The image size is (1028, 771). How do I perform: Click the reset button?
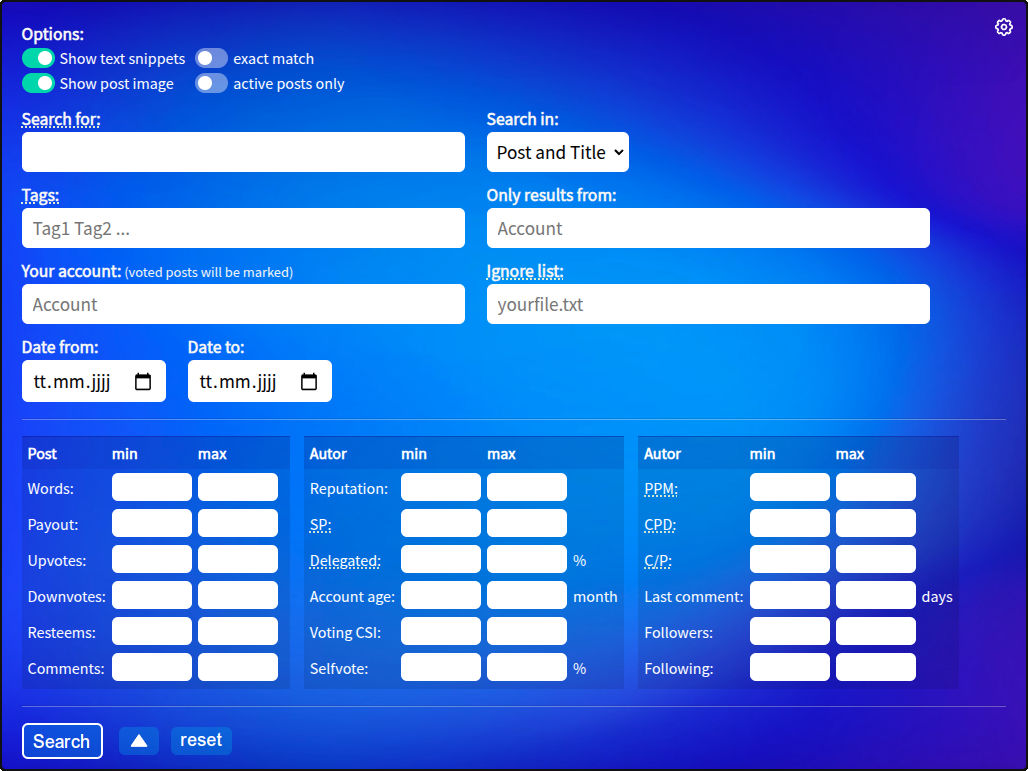201,740
